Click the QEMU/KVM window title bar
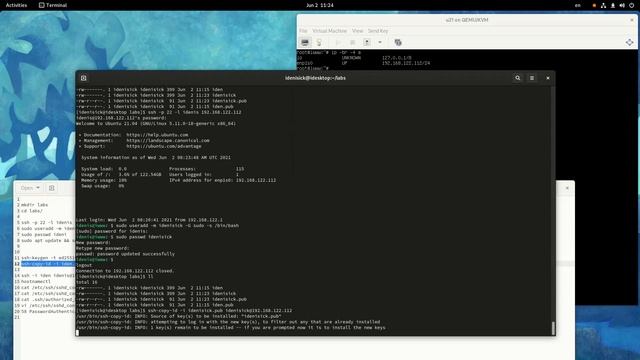Screen dimensions: 640x360 coord(467,20)
